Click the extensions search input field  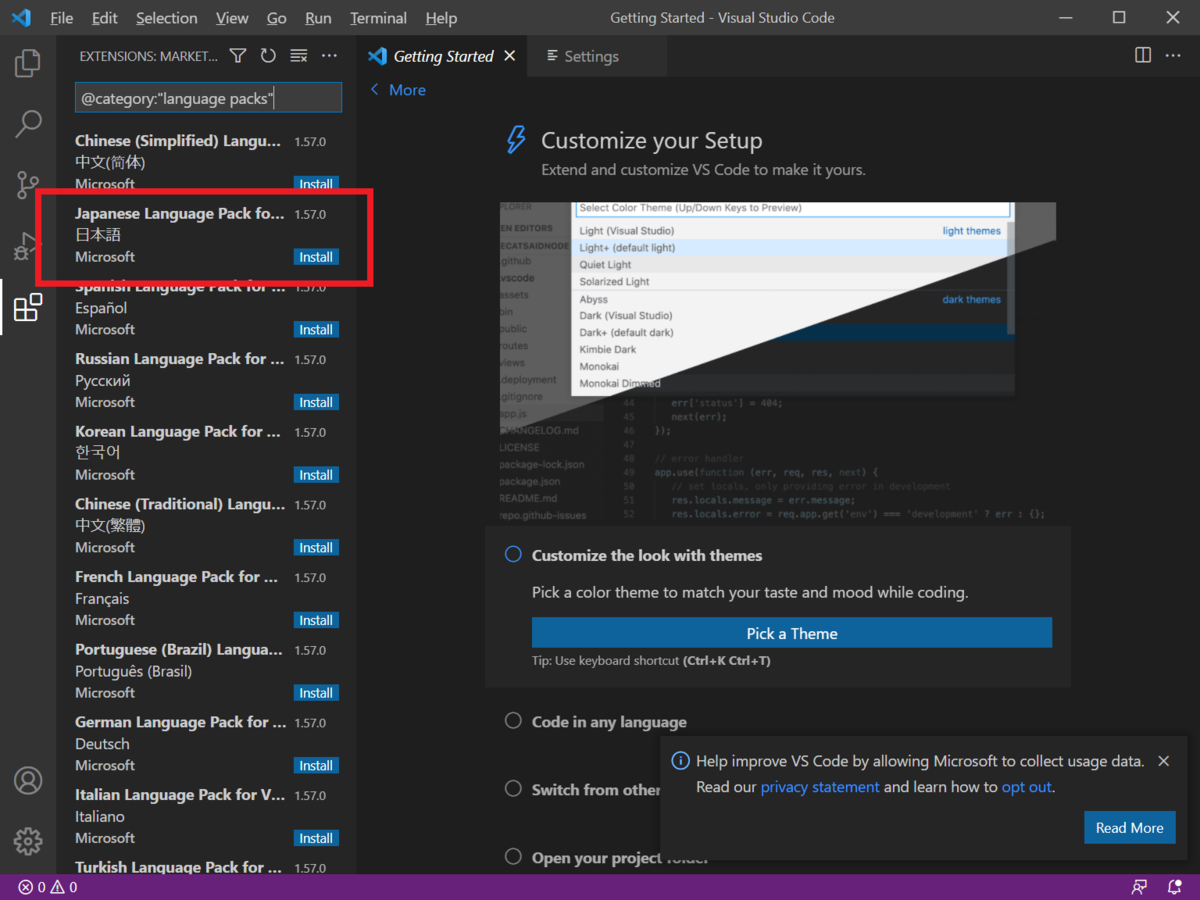[208, 97]
